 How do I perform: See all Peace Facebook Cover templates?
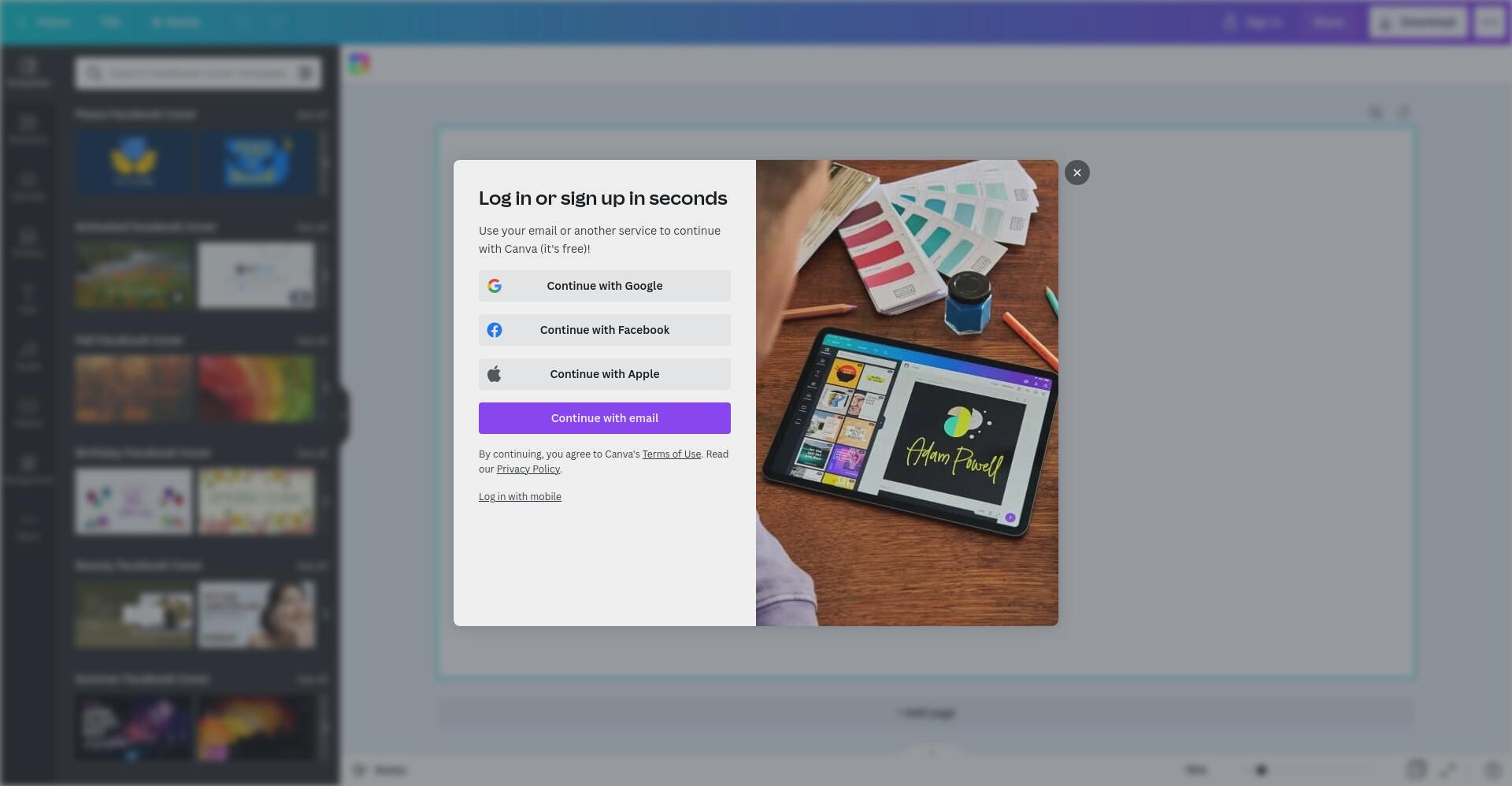(312, 115)
